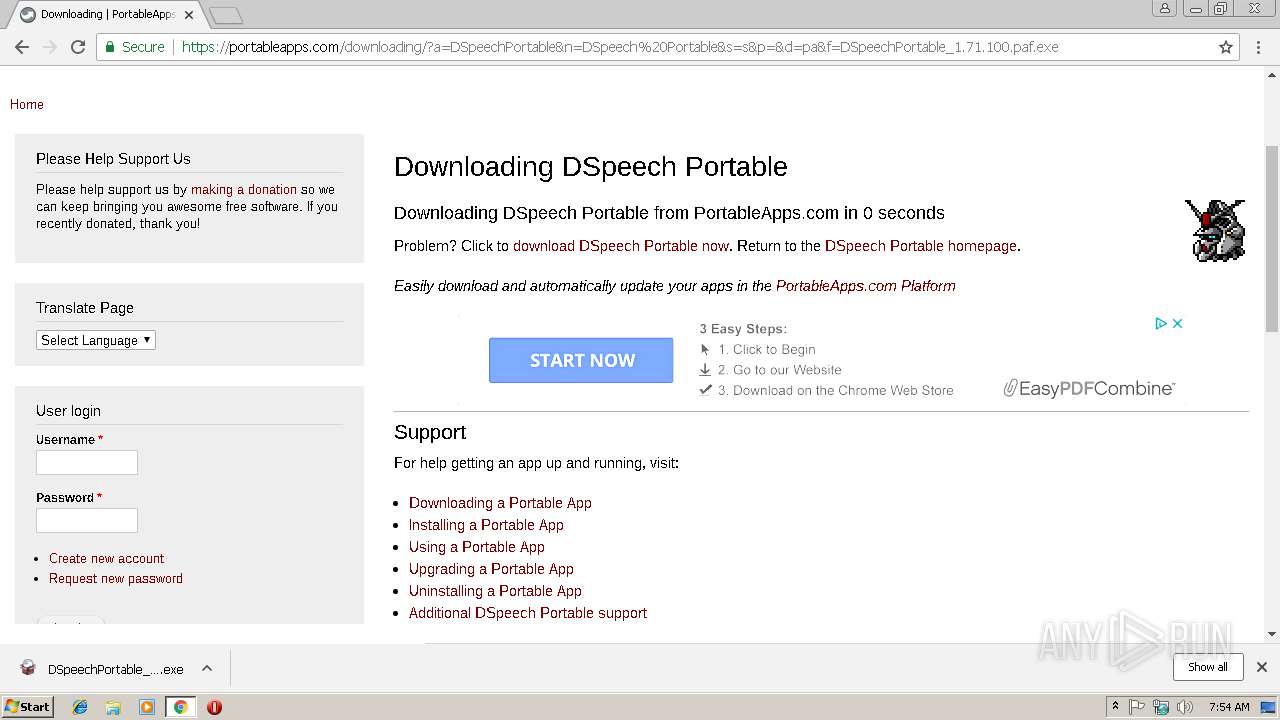Open Additional DSpeech Portable support link
This screenshot has height=720, width=1280.
(528, 613)
